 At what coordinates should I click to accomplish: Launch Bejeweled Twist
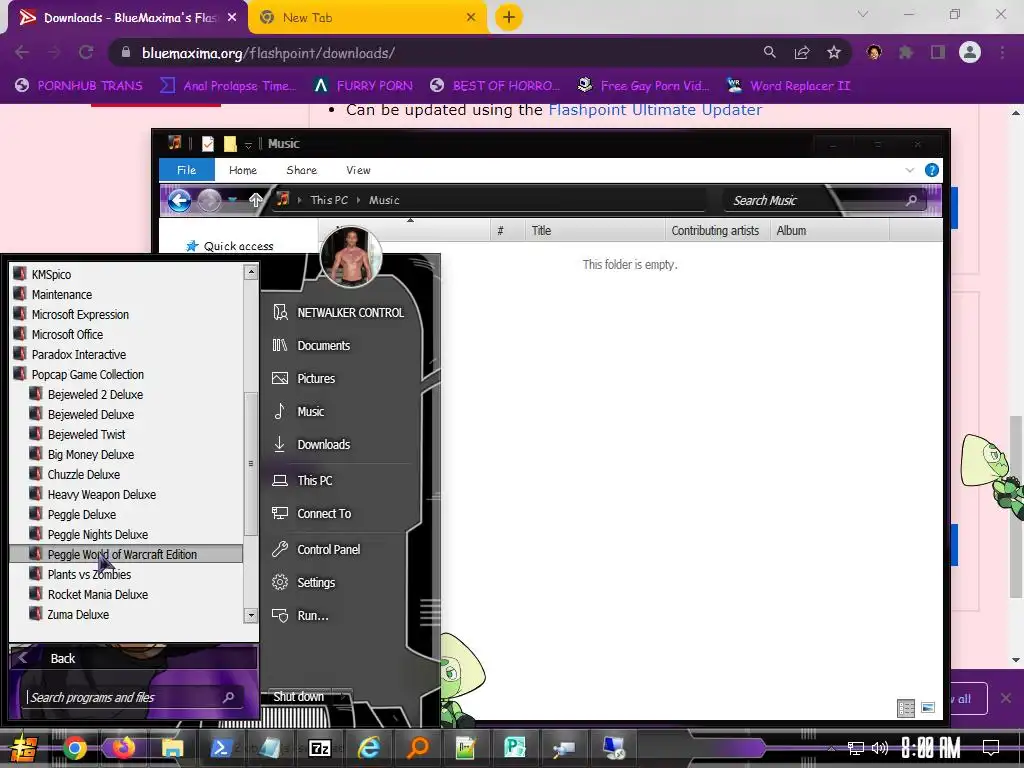tap(86, 434)
